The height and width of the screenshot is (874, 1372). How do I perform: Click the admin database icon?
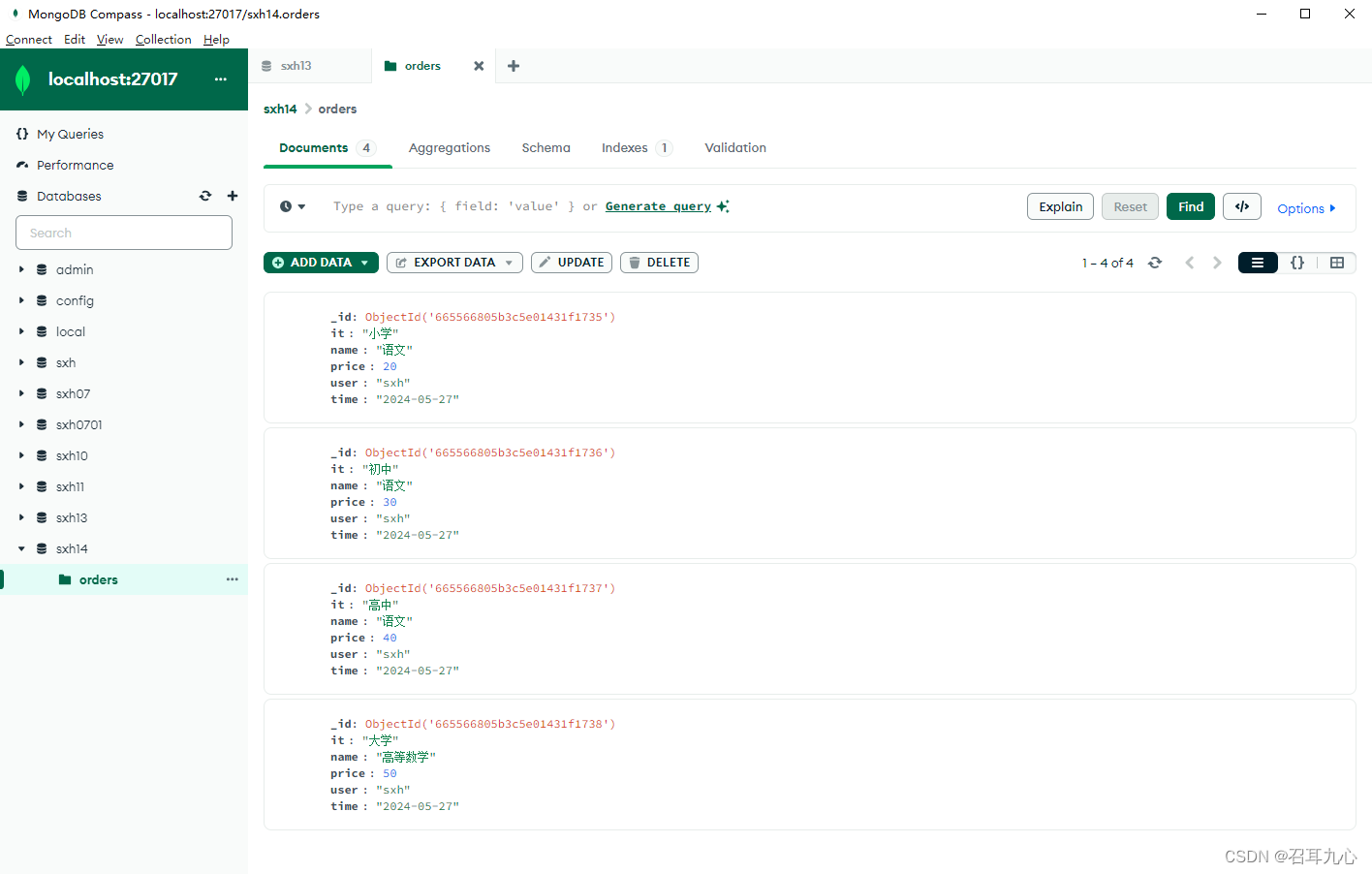tap(42, 269)
